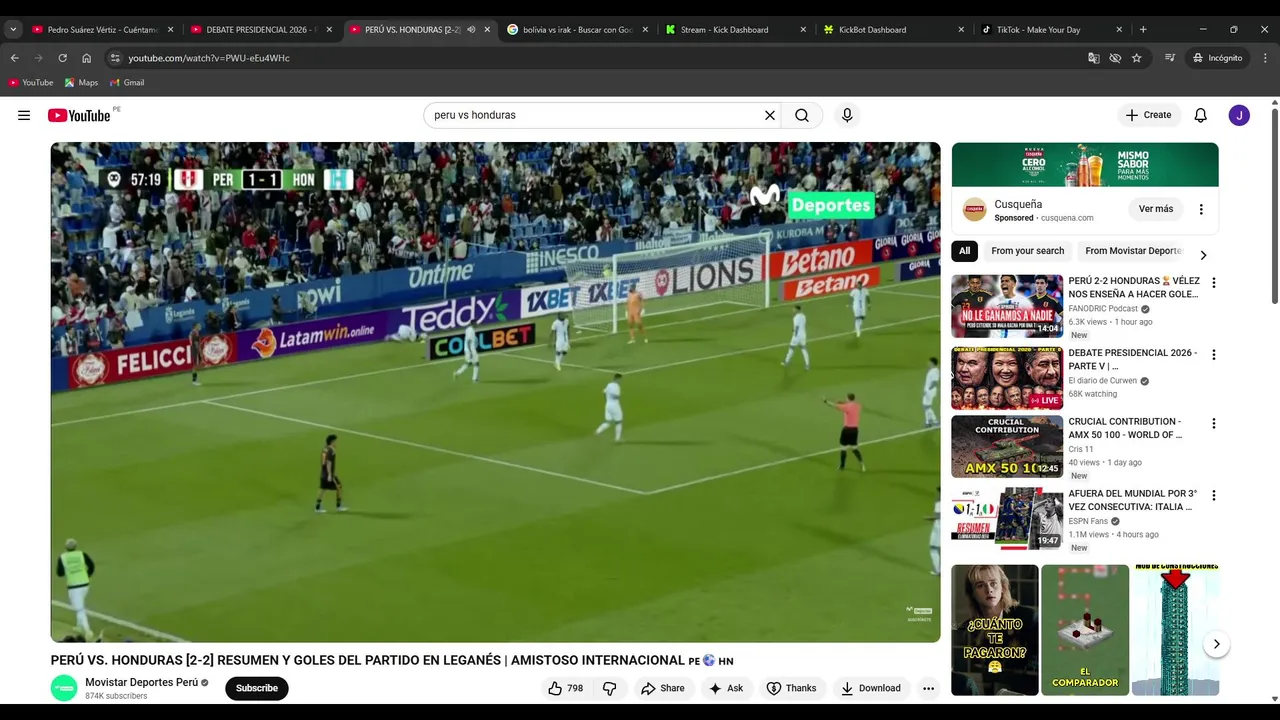Open the tab search dropdown arrow
The image size is (1280, 720).
tap(13, 30)
